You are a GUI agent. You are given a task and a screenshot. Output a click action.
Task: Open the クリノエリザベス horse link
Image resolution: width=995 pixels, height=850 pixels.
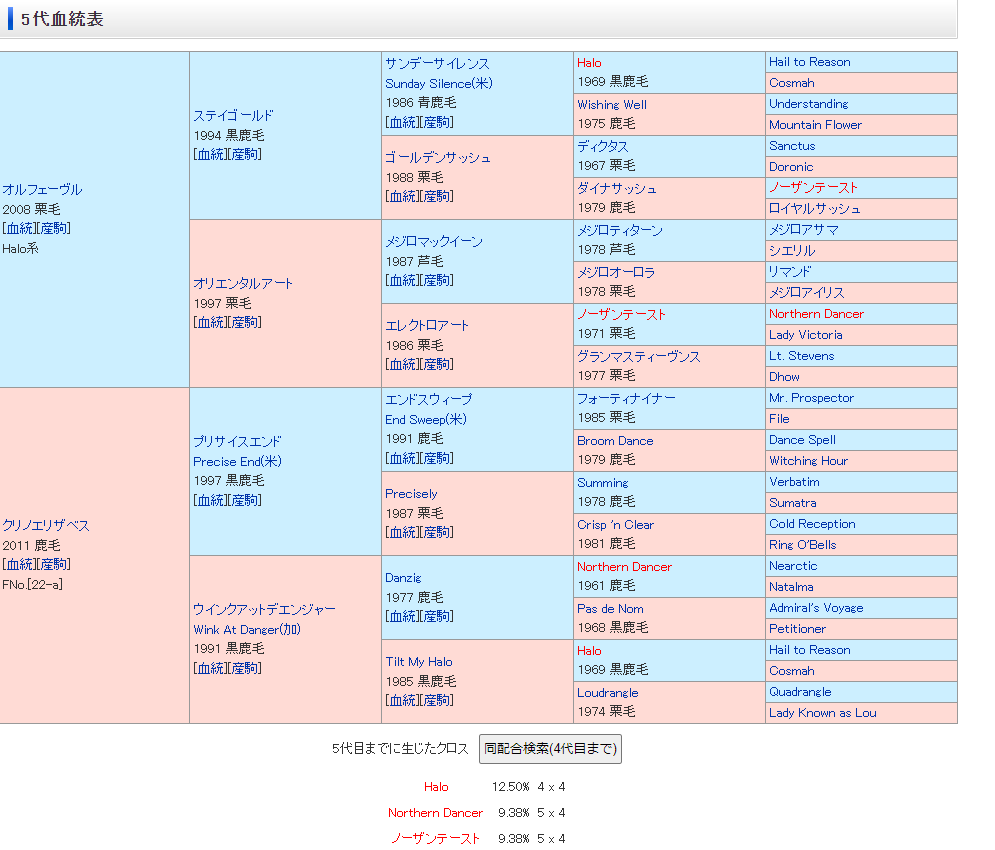[x=46, y=526]
